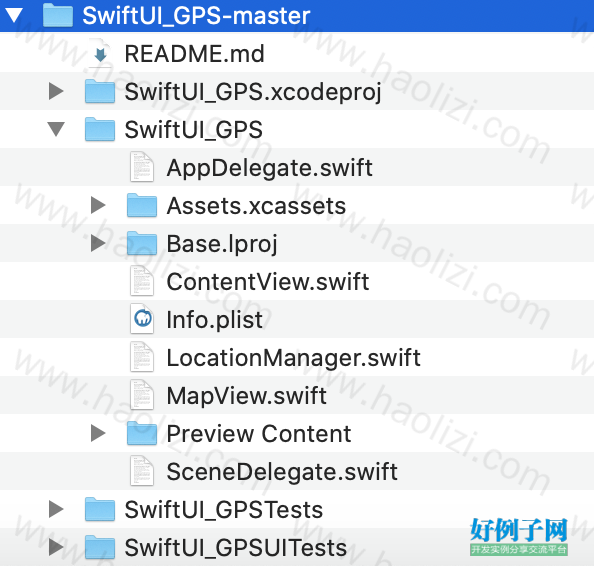Click the SwiftUI_GPS-master folder icon
This screenshot has height=566, width=594.
[58, 15]
